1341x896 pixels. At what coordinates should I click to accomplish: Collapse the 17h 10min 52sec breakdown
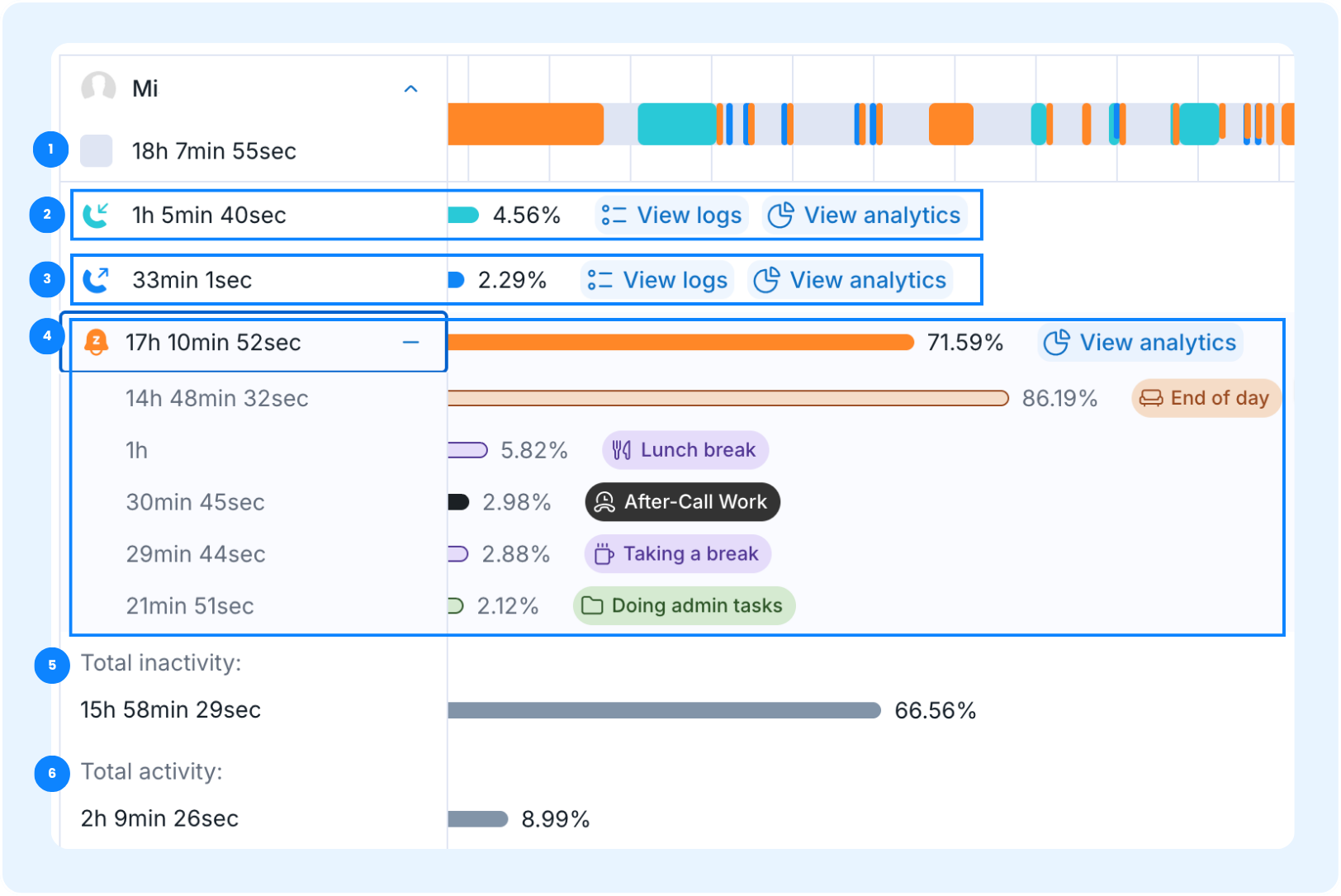tap(411, 342)
